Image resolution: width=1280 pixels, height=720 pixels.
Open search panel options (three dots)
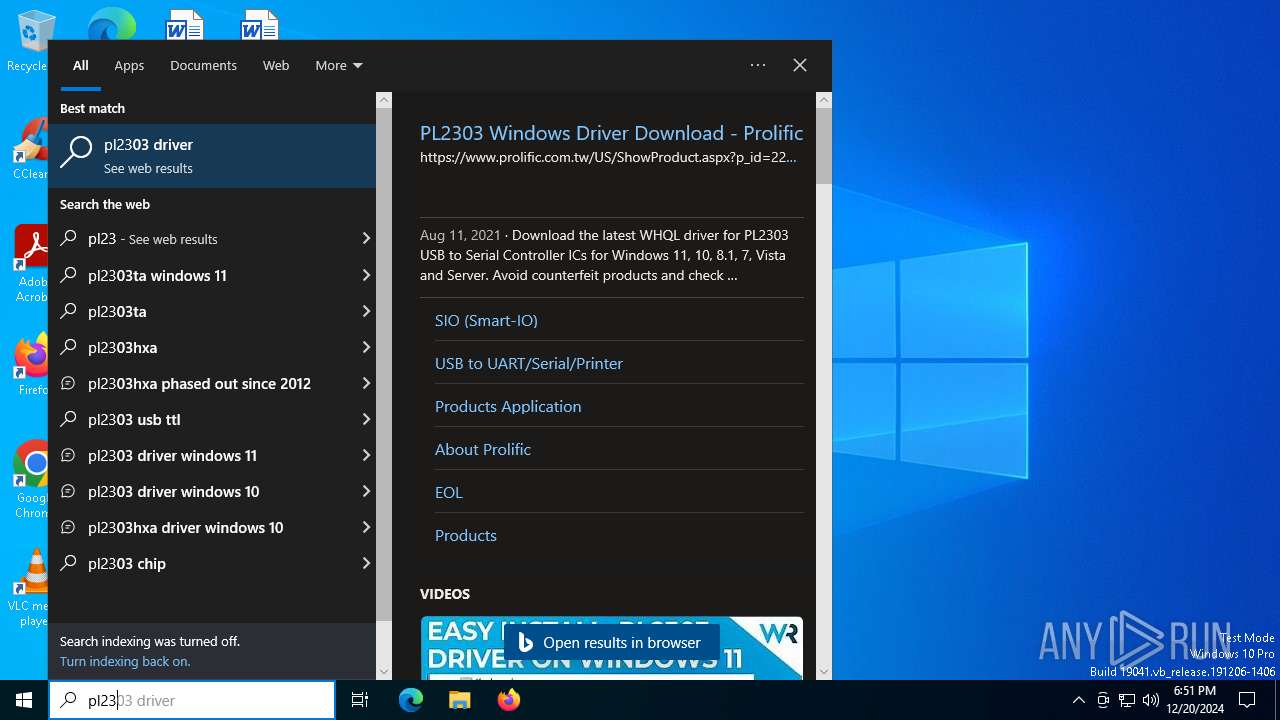pyautogui.click(x=758, y=65)
